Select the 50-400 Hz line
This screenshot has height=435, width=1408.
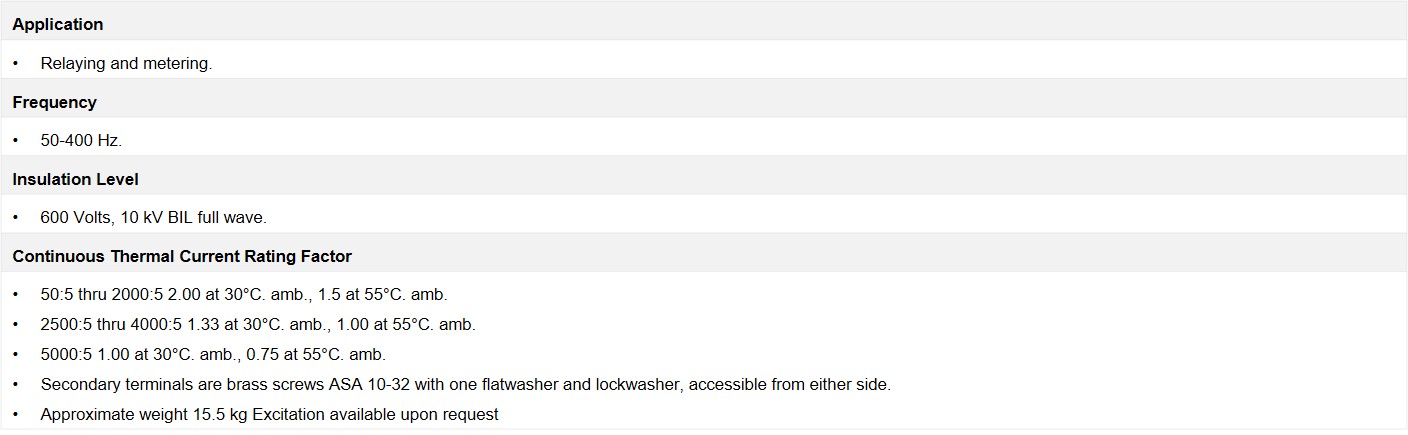pyautogui.click(x=81, y=140)
